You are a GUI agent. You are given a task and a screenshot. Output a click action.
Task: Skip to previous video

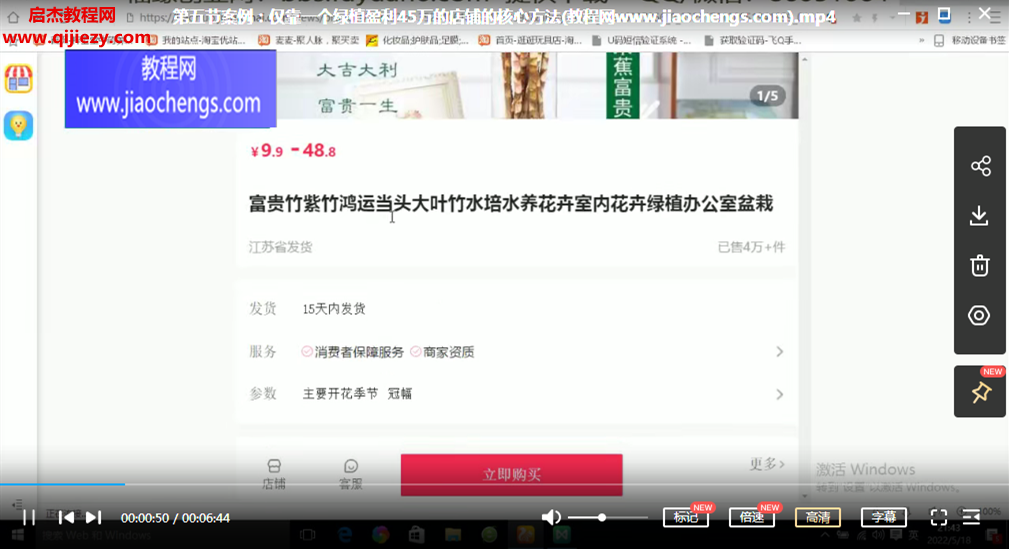click(x=66, y=517)
